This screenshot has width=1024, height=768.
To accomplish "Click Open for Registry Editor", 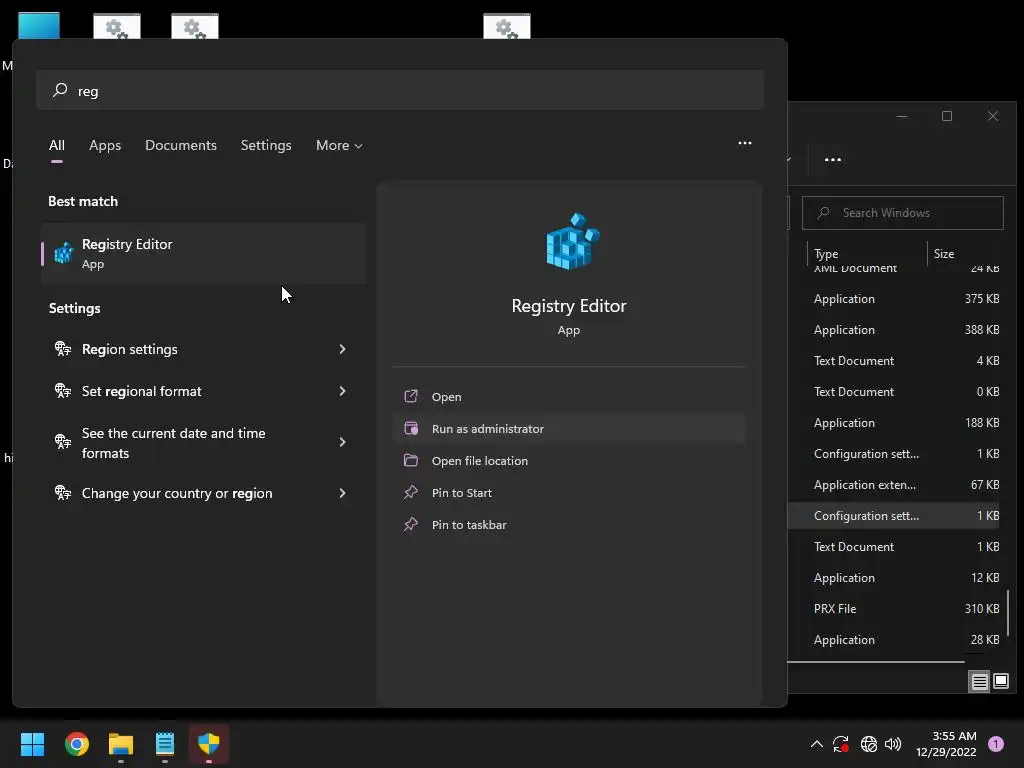I will 568,396.
